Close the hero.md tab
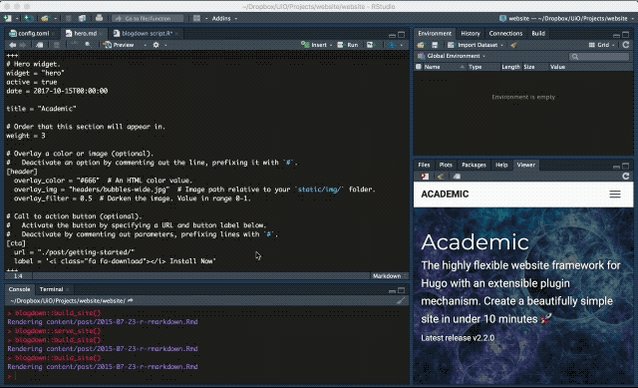This screenshot has height=388, width=638. click(101, 34)
